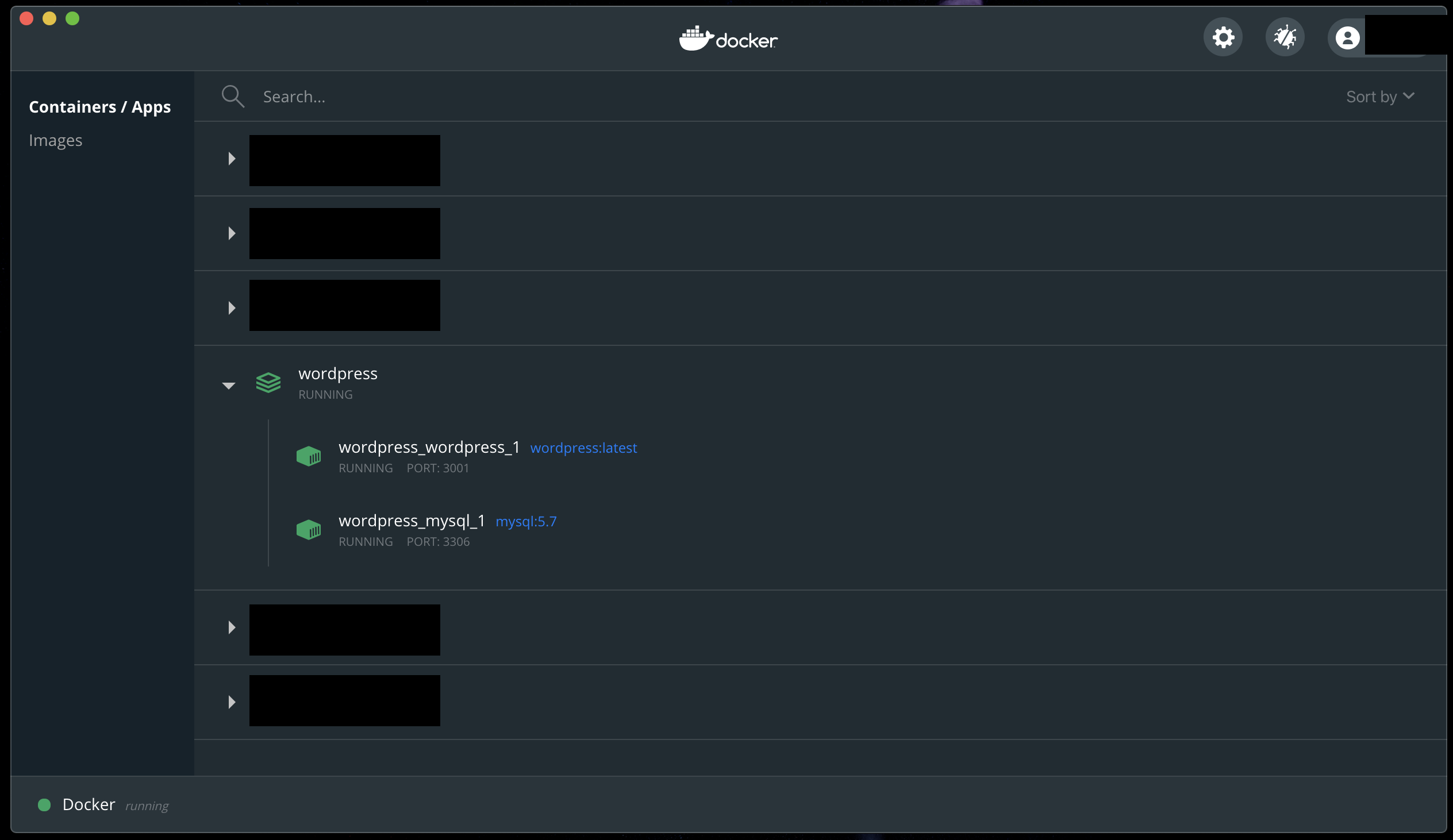Collapse the wordpress app group
Screen dimensions: 1453x840
pyautogui.click(x=229, y=385)
